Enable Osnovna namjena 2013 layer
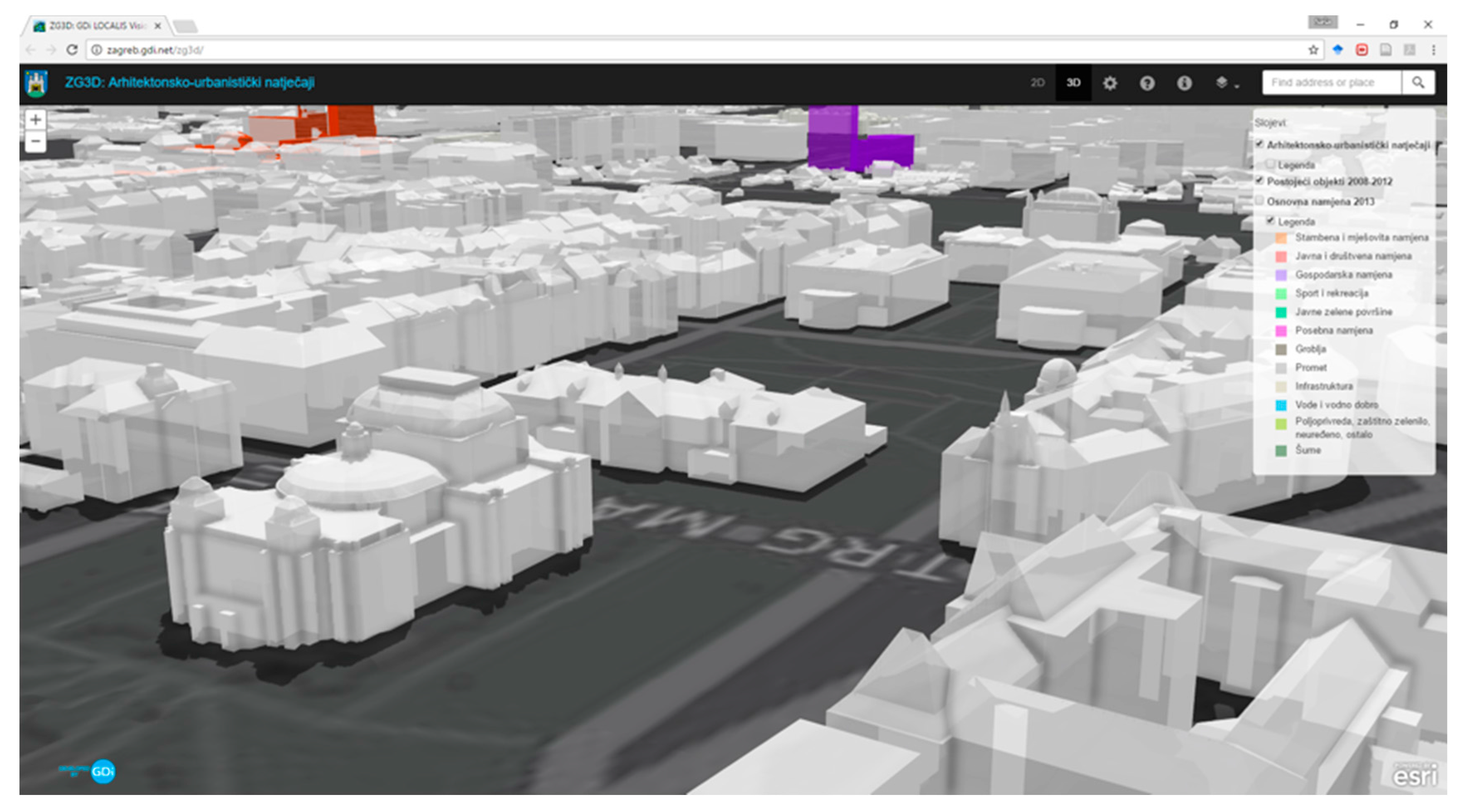This screenshot has width=1462, height=812. 1259,201
